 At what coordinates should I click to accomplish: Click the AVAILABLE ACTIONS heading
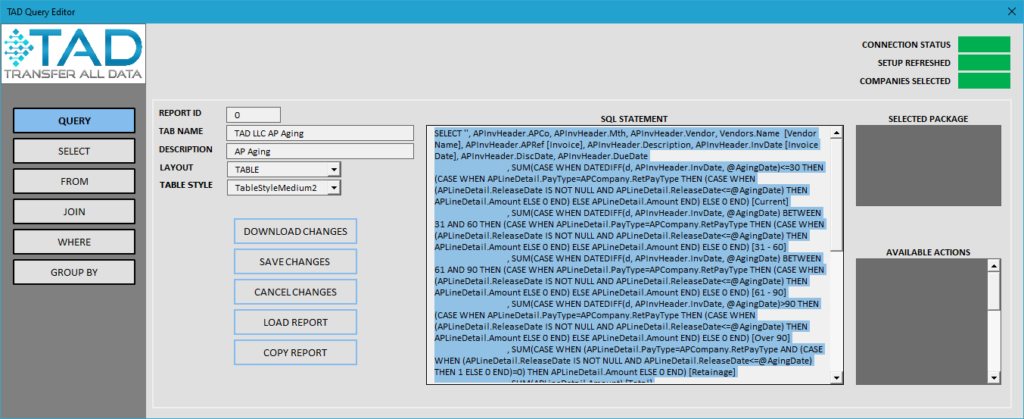pyautogui.click(x=928, y=252)
